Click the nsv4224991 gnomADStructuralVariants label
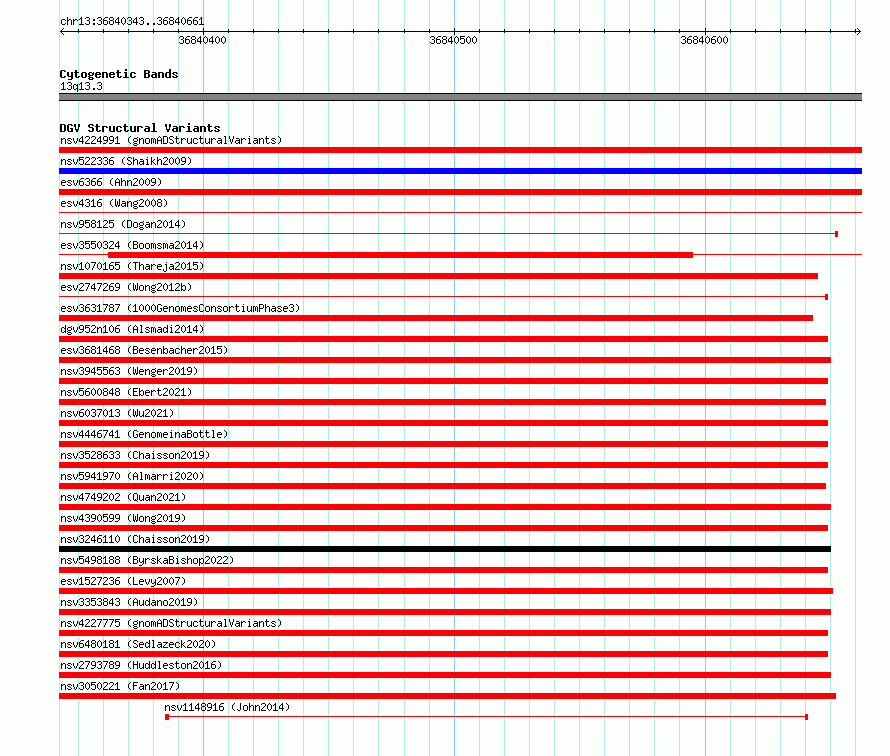The image size is (890, 756). pos(171,140)
